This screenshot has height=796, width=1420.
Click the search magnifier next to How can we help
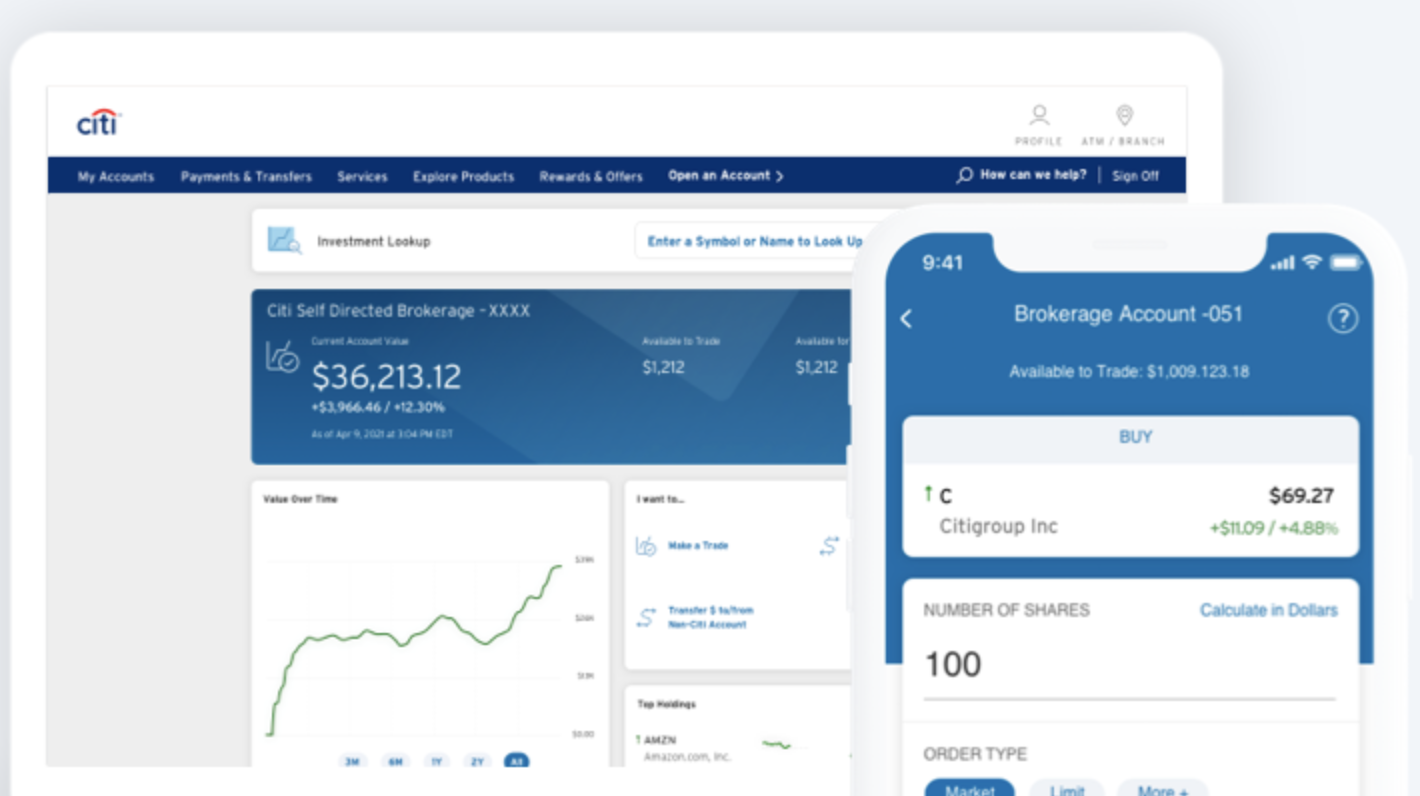962,175
